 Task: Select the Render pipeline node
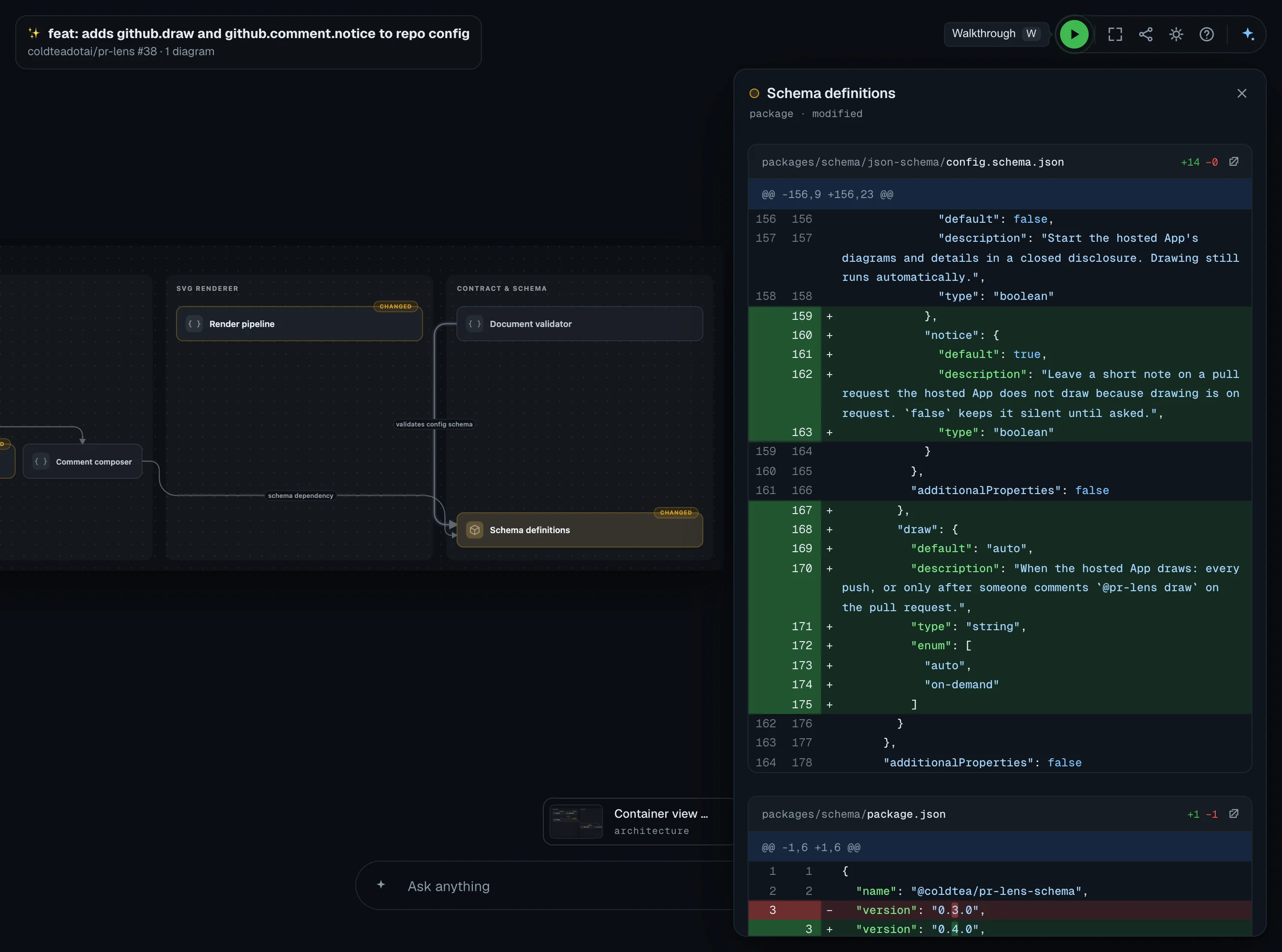(299, 324)
